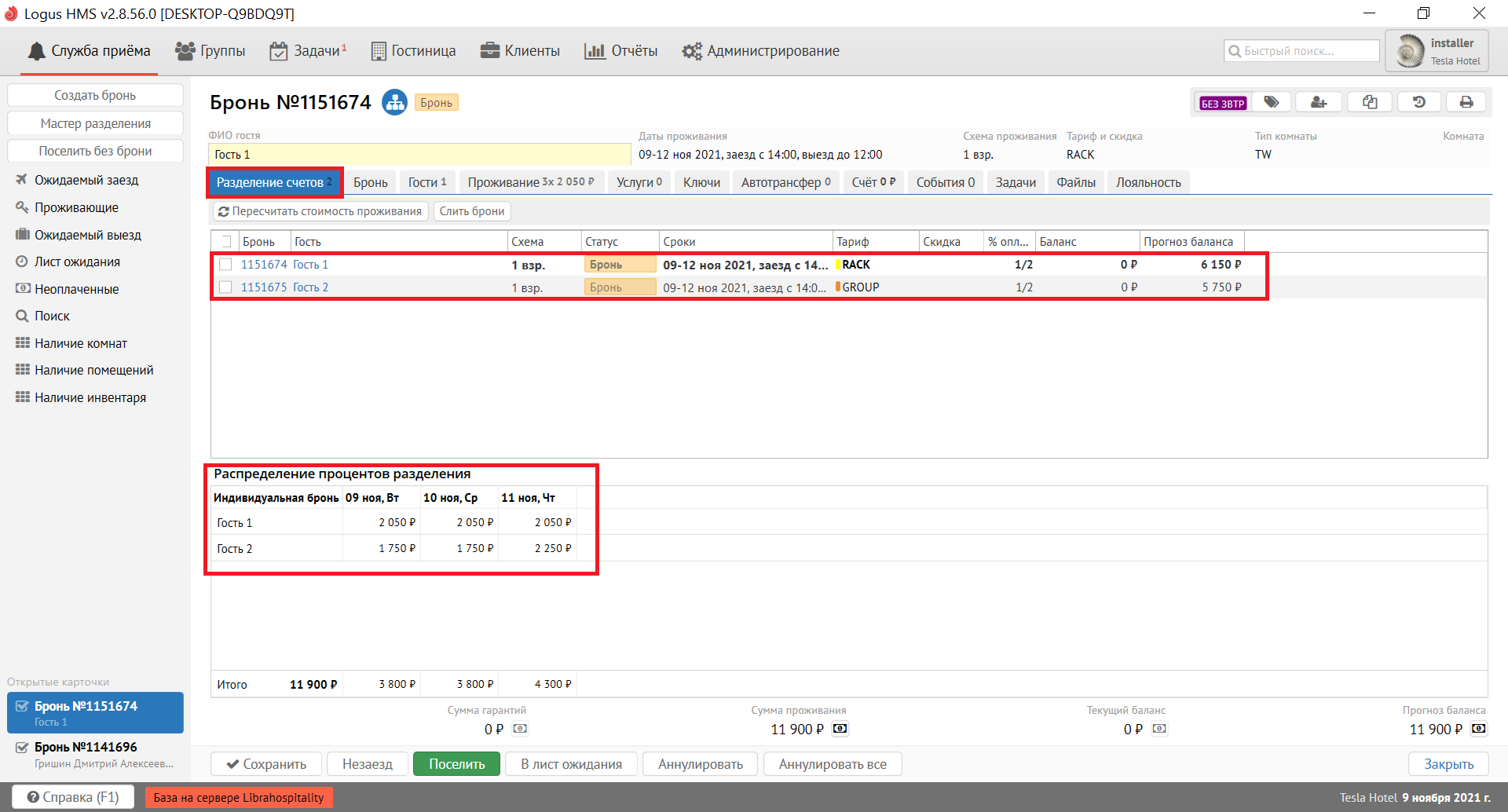Click the tags icon button
Screen dimensions: 1508x812
(x=1271, y=103)
